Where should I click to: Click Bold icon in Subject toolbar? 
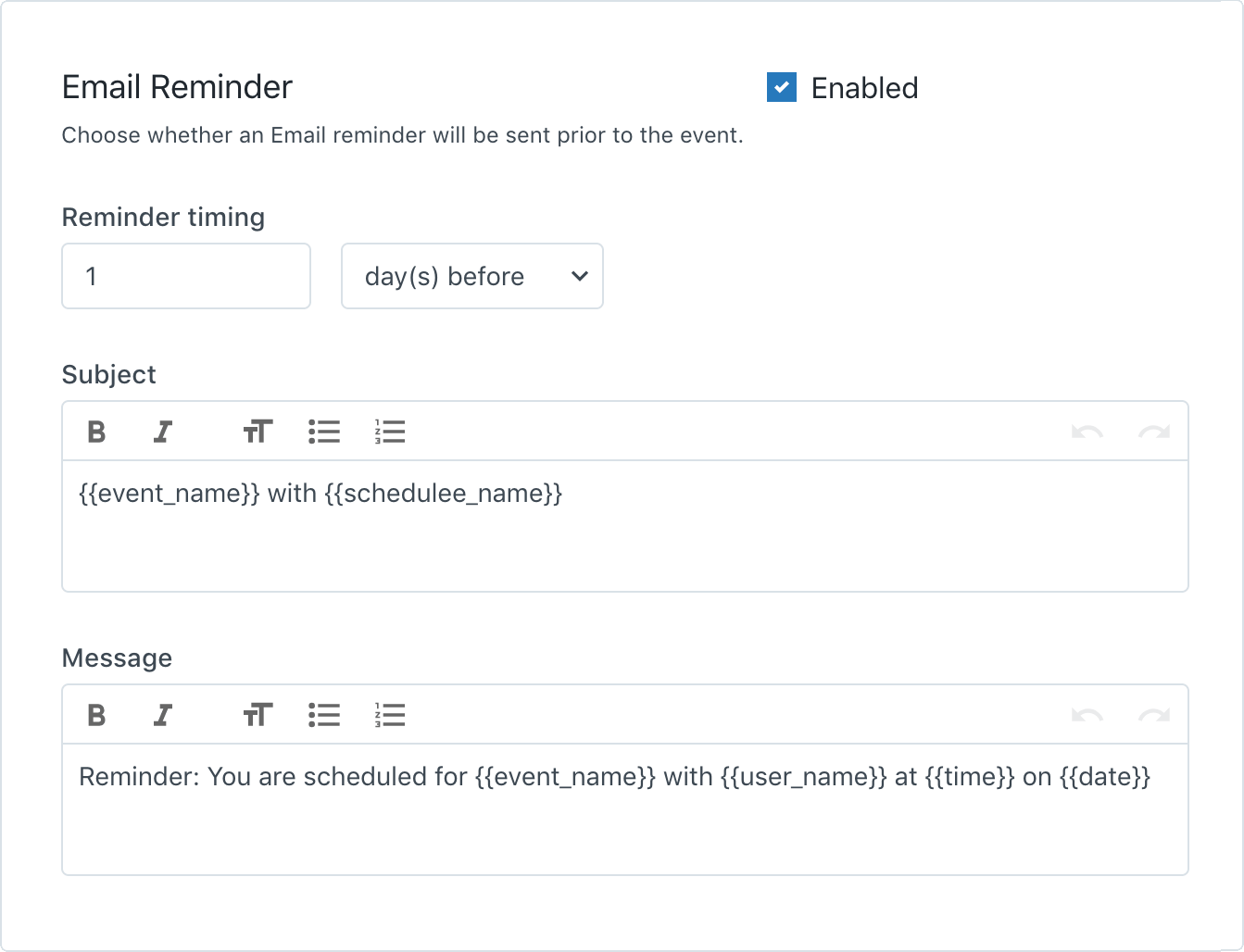point(96,432)
